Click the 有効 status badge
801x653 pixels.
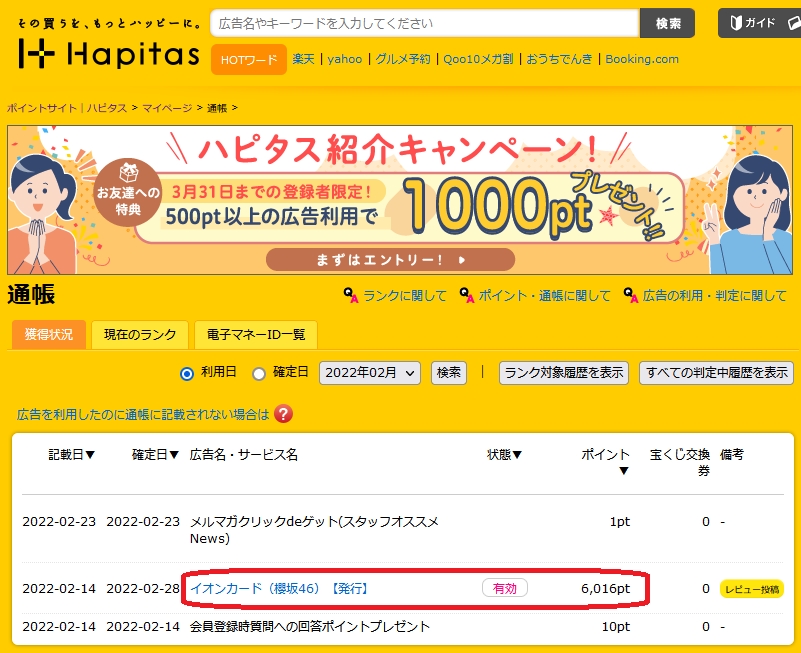[x=505, y=589]
